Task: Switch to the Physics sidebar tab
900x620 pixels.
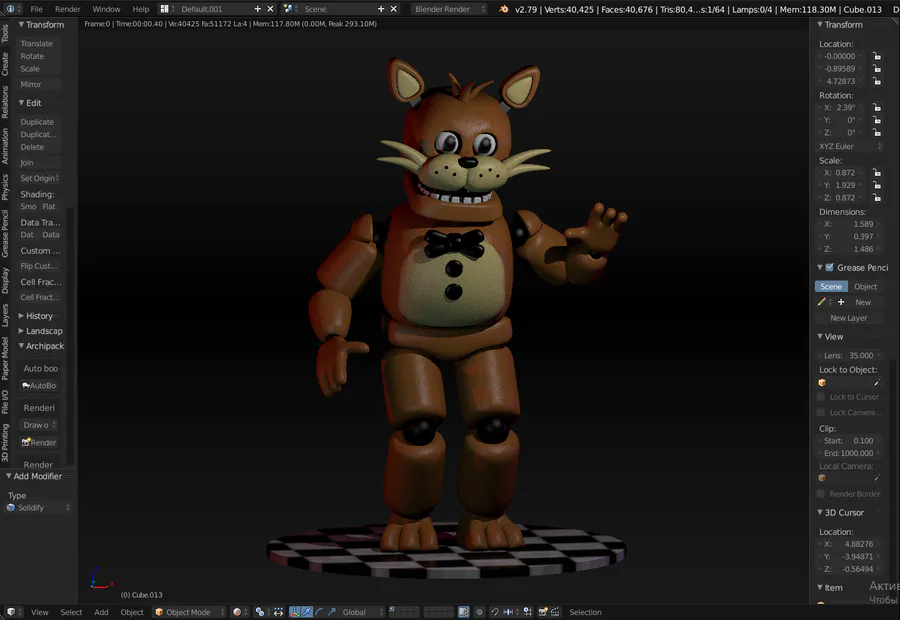Action: click(x=5, y=187)
